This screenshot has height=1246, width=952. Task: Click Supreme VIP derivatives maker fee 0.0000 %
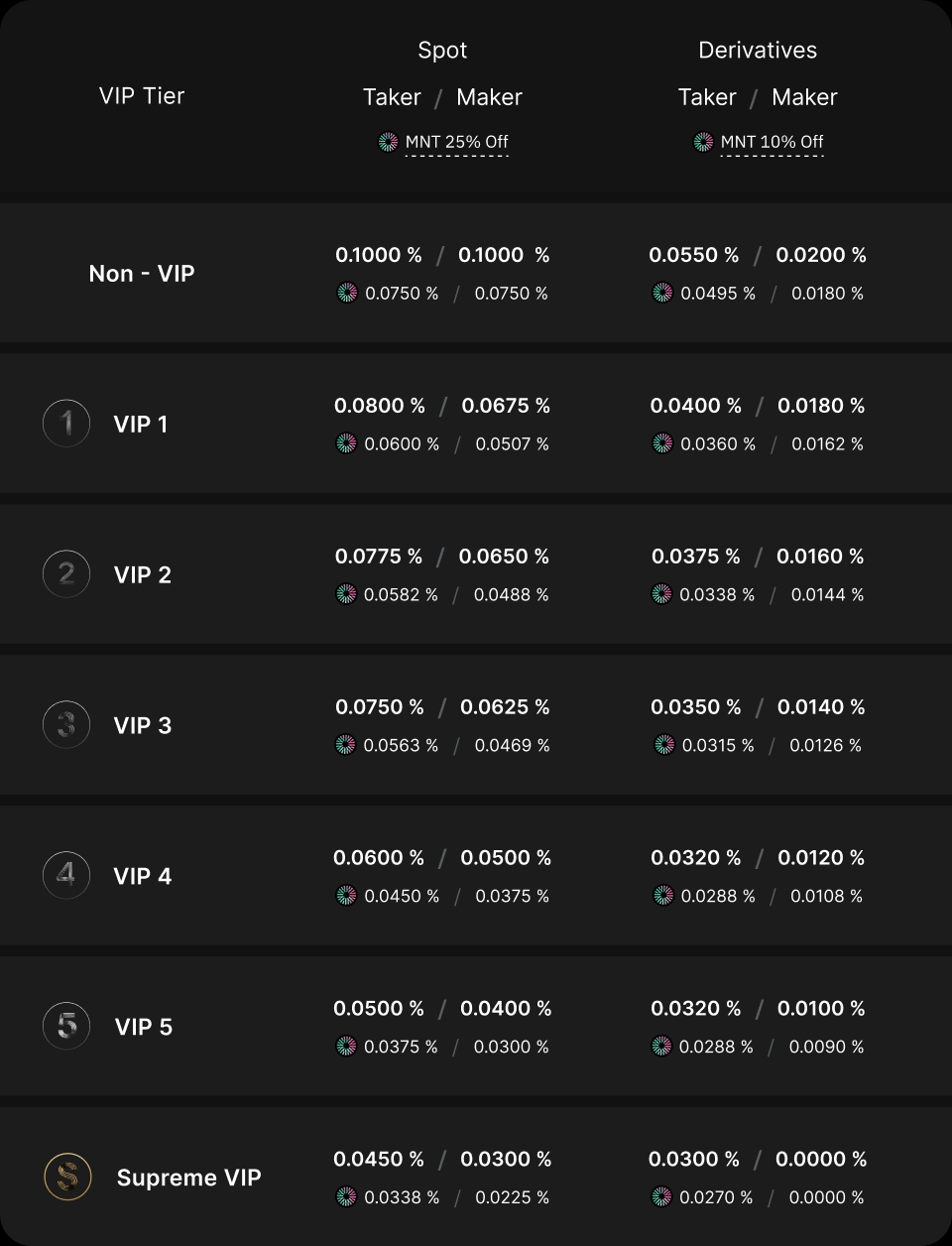pos(821,1159)
